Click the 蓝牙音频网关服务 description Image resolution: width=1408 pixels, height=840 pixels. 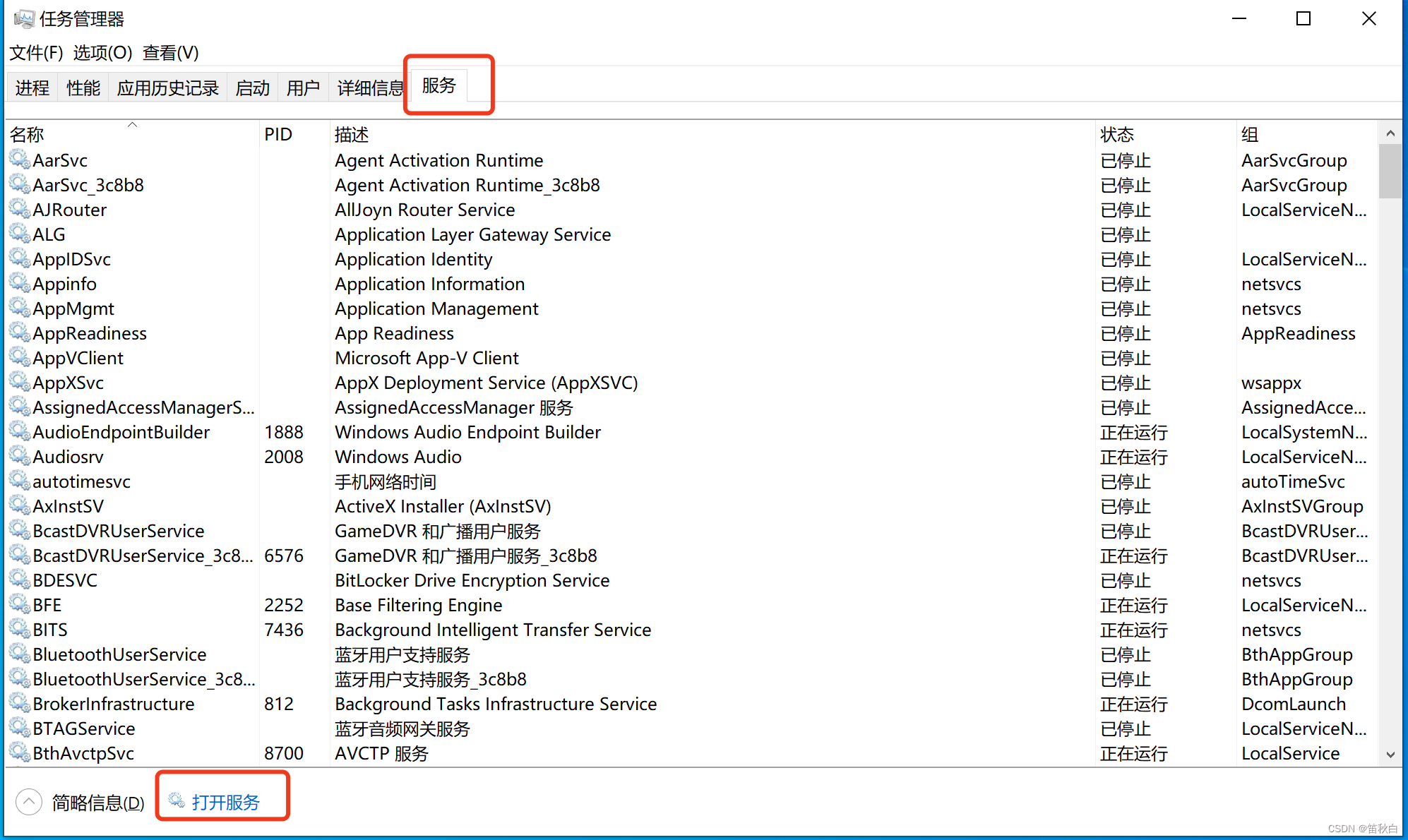pyautogui.click(x=402, y=728)
